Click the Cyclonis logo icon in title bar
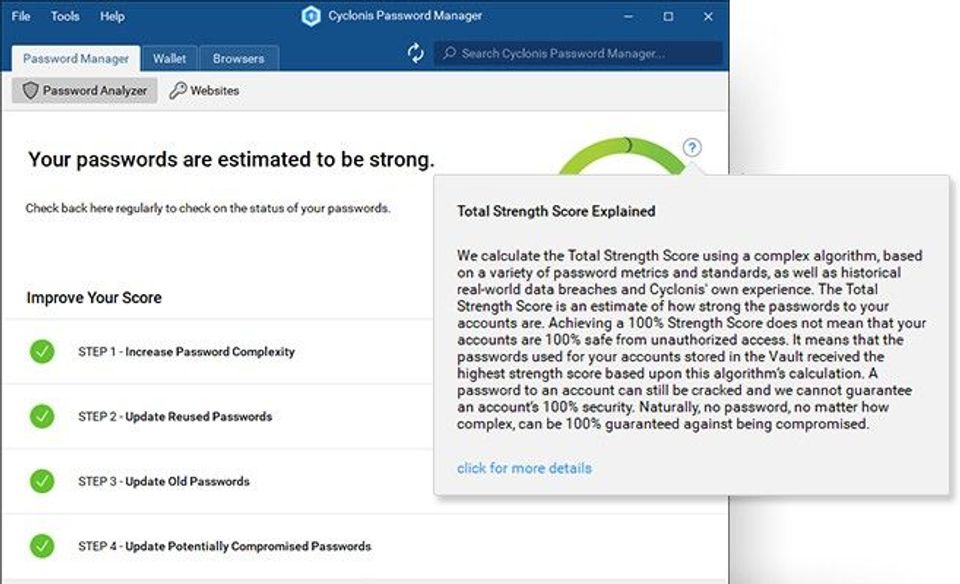 pos(311,16)
